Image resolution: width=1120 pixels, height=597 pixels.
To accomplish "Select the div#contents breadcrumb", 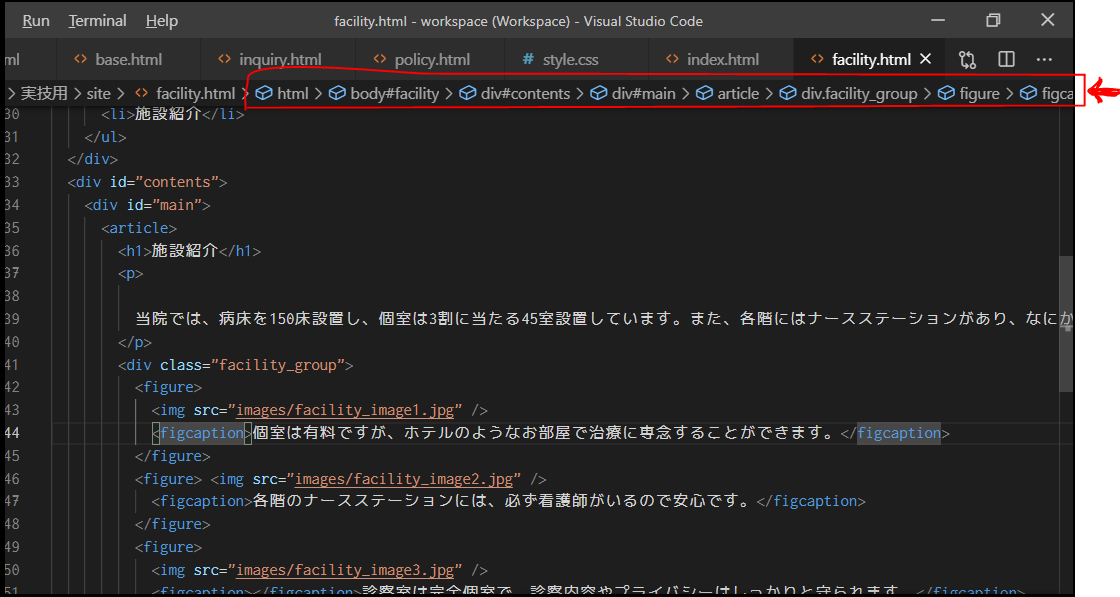I will [525, 94].
